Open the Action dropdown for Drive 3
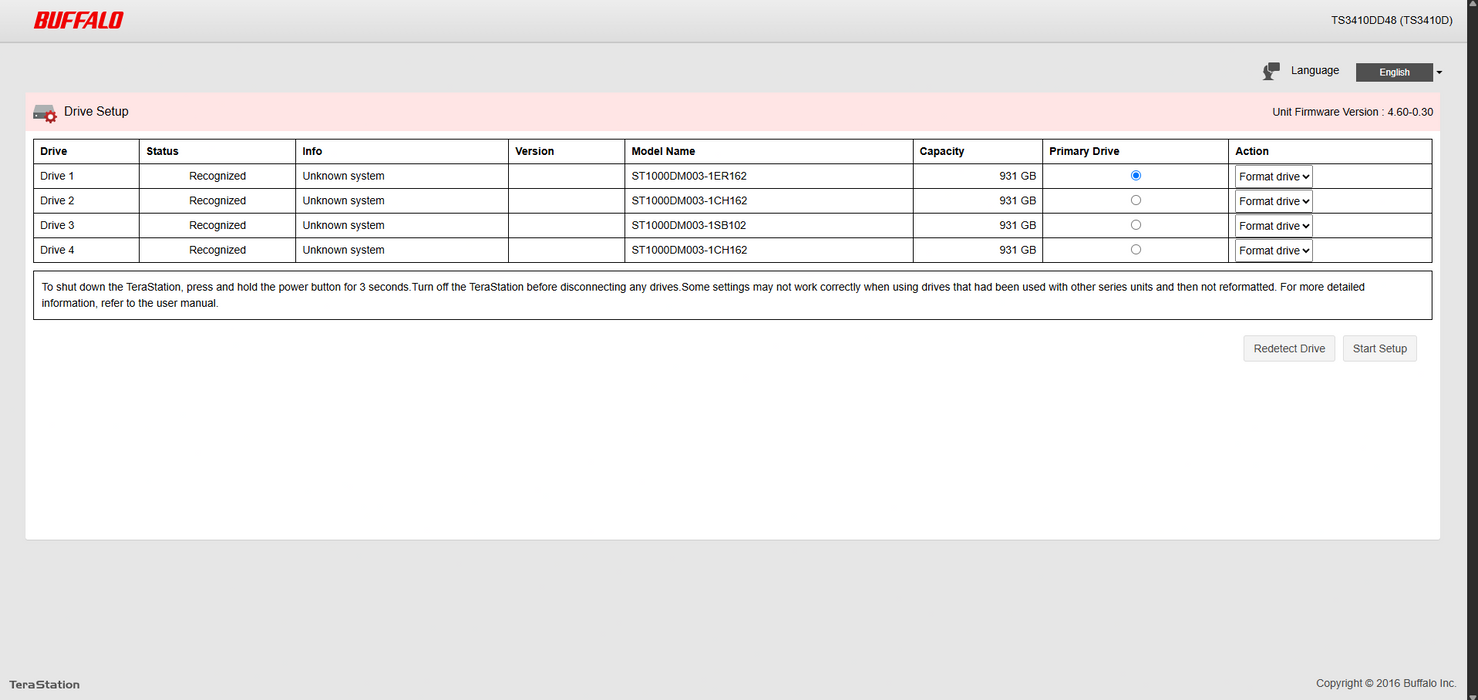 point(1273,226)
